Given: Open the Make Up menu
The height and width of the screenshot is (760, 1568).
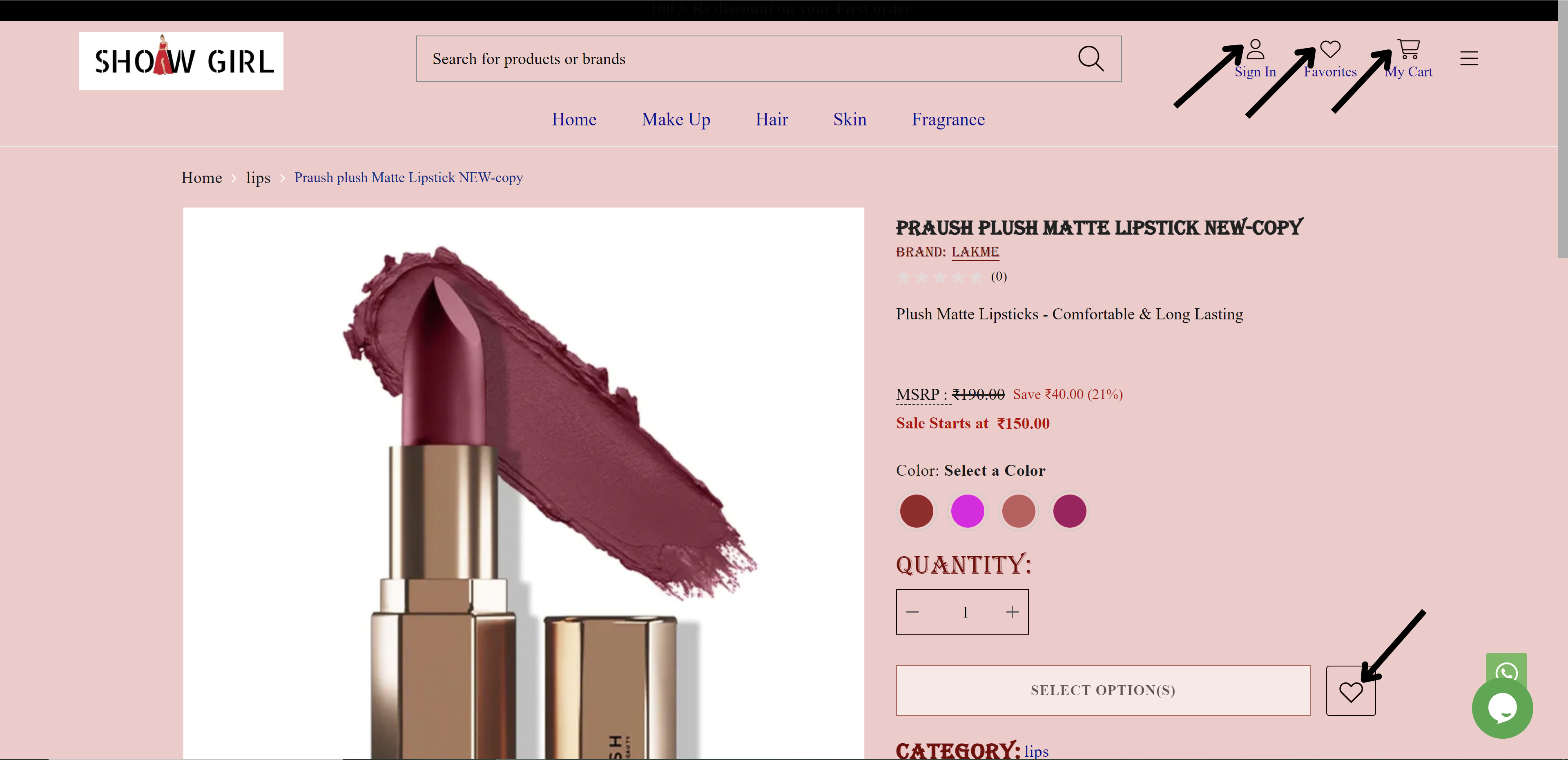Looking at the screenshot, I should (676, 119).
